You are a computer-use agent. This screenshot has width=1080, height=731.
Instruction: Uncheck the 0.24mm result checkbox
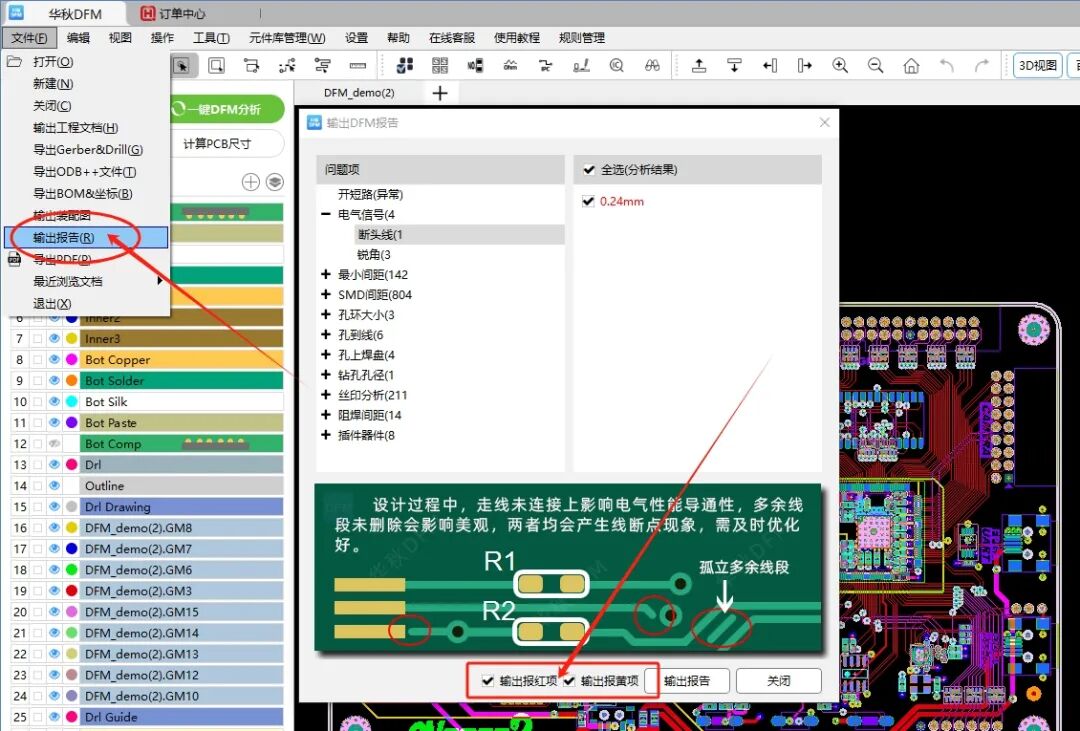click(x=589, y=202)
